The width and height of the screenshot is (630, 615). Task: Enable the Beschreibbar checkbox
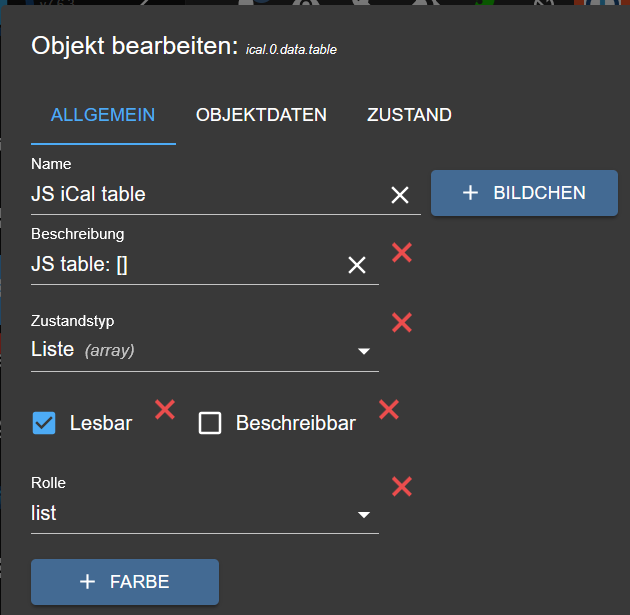pyautogui.click(x=210, y=423)
